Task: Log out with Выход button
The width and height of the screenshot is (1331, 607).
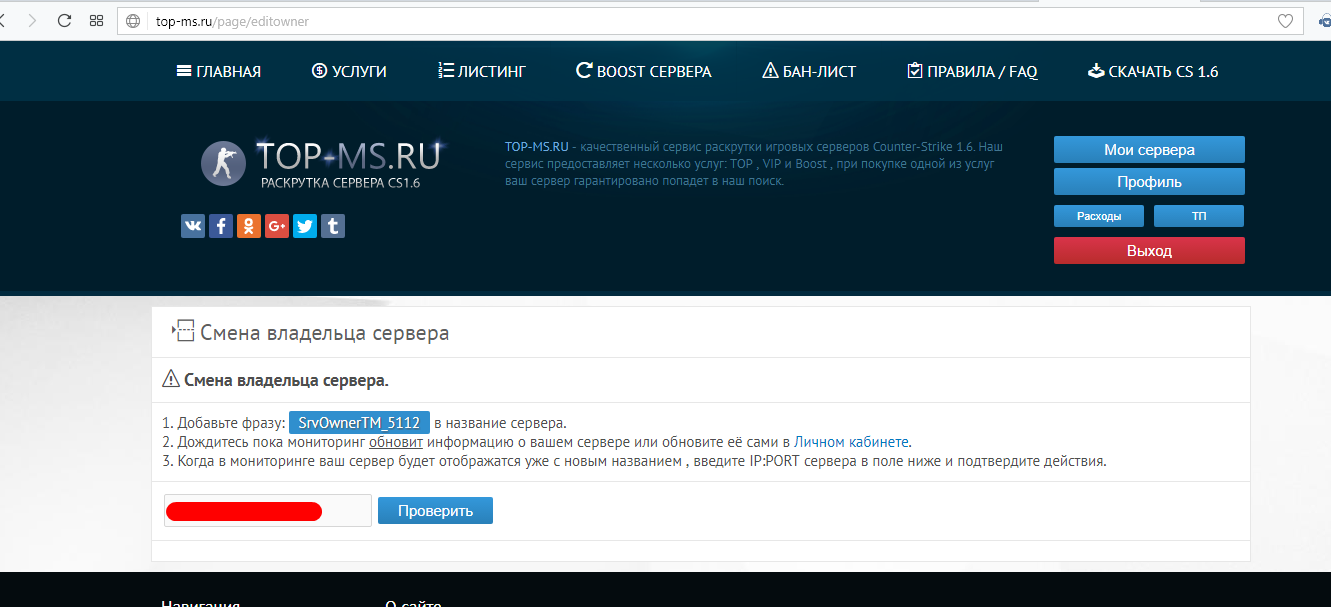Action: click(1149, 251)
